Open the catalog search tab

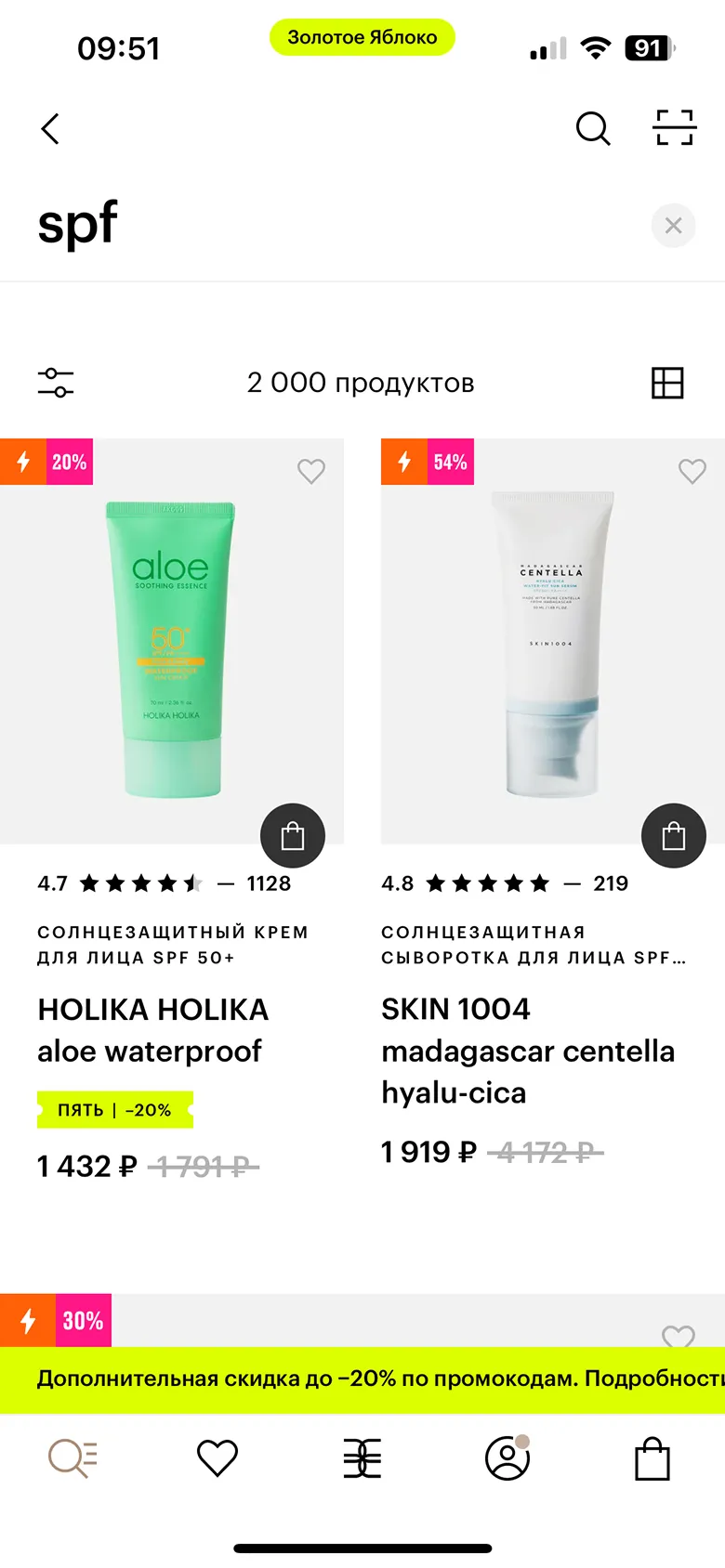click(72, 1458)
